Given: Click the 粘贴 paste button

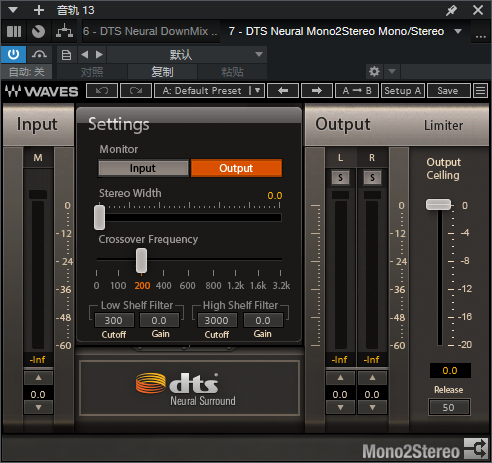Looking at the screenshot, I should point(232,72).
